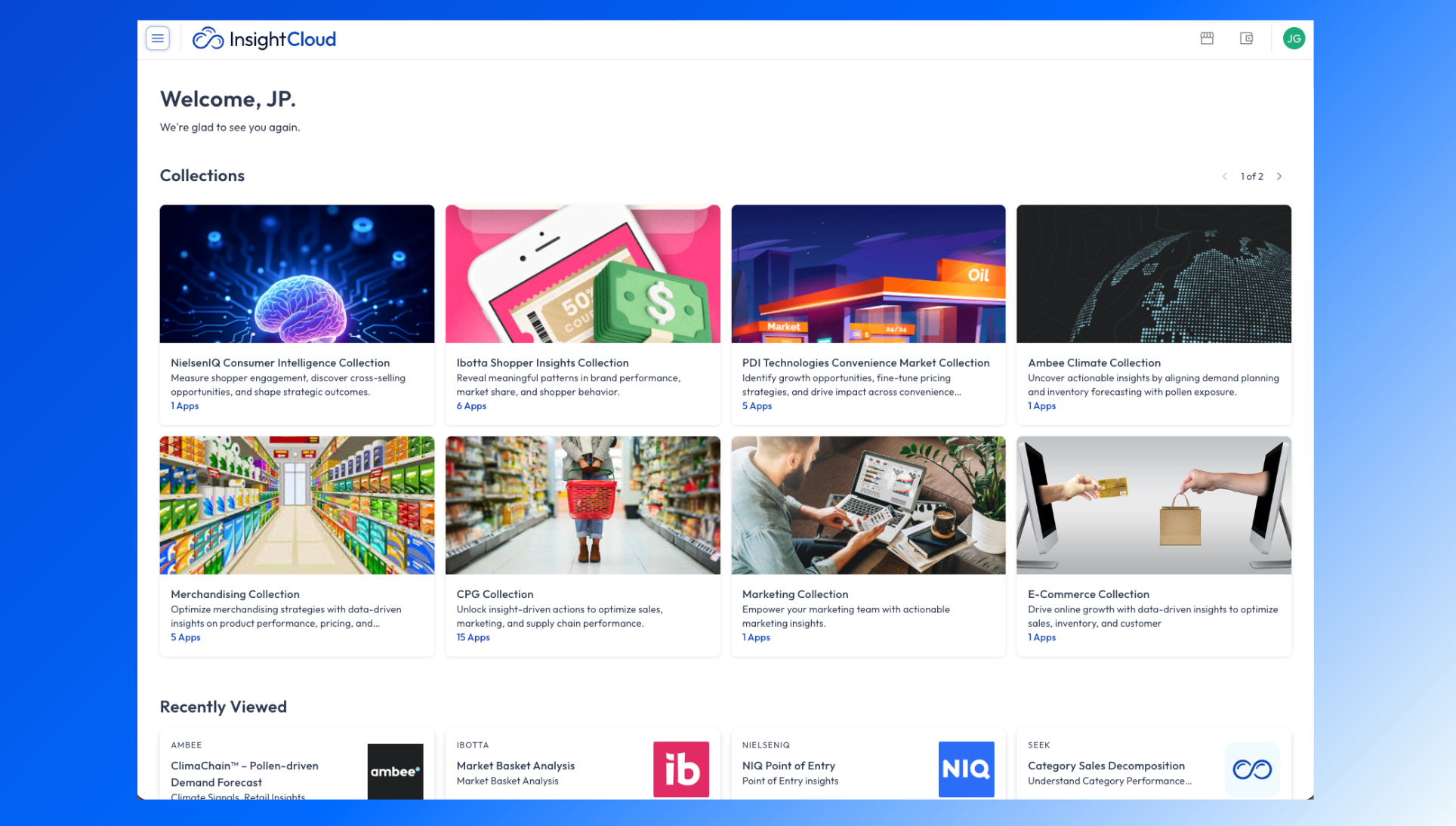Open E-Commerce Collection title
This screenshot has height=826, width=1456.
(x=1088, y=595)
